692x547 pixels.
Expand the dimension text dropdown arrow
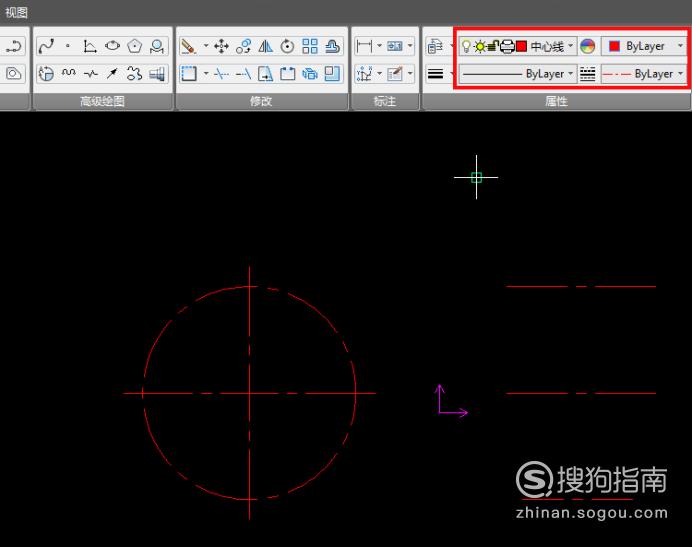(410, 46)
